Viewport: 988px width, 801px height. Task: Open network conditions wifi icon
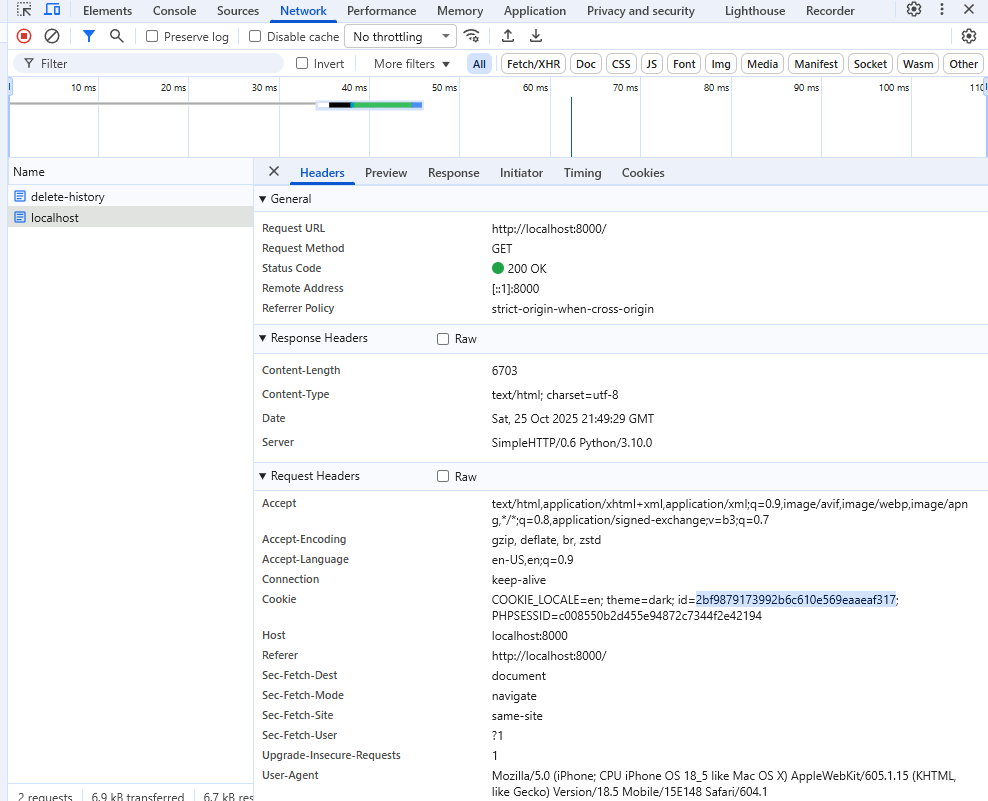(x=472, y=36)
